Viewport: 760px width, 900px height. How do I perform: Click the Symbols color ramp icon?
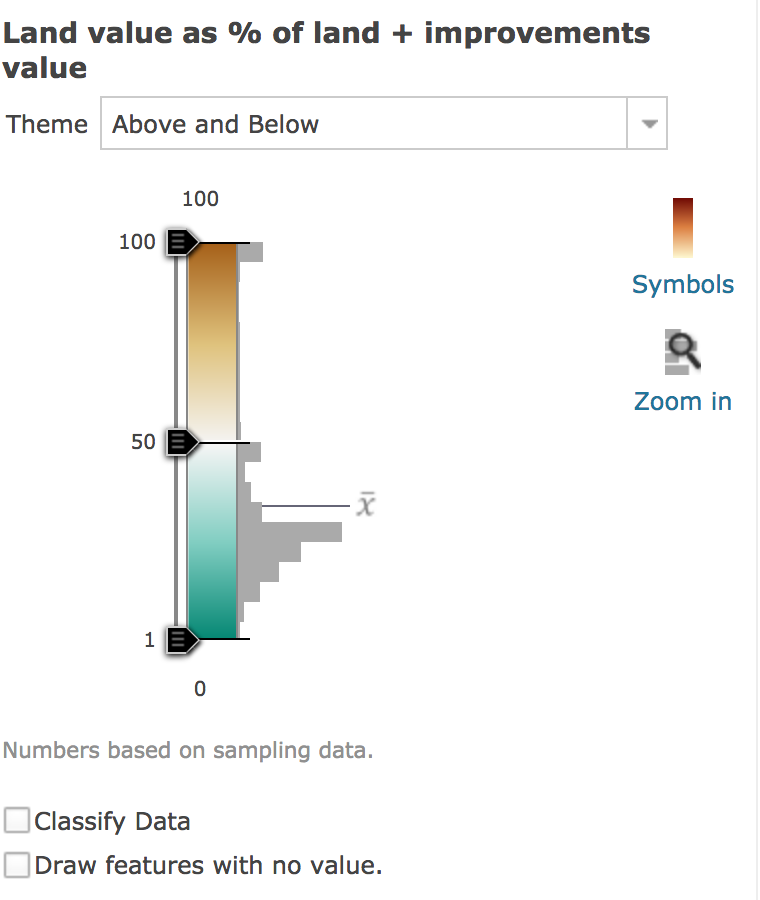pyautogui.click(x=683, y=228)
